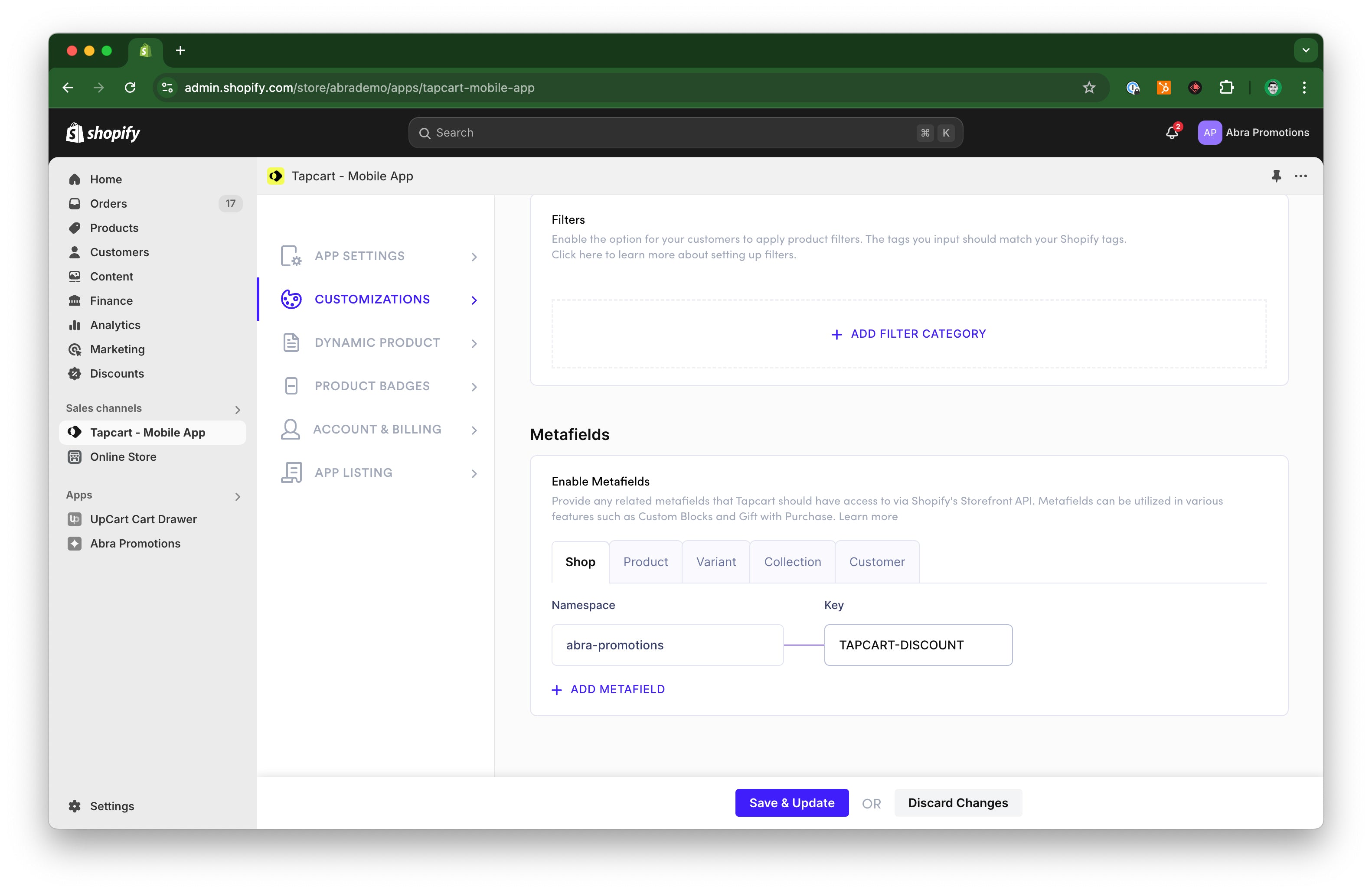Switch to the Shop metafields tab

tap(580, 562)
